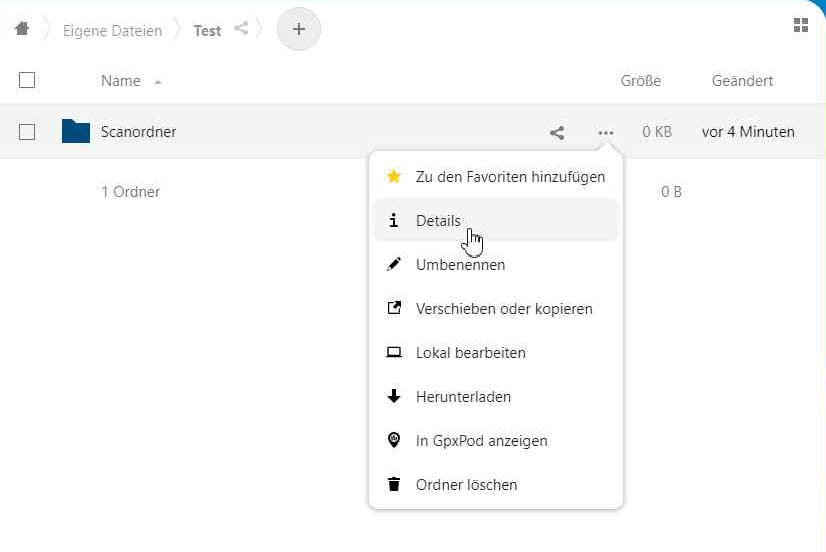Check the Scanordner row checkbox

(x=27, y=131)
